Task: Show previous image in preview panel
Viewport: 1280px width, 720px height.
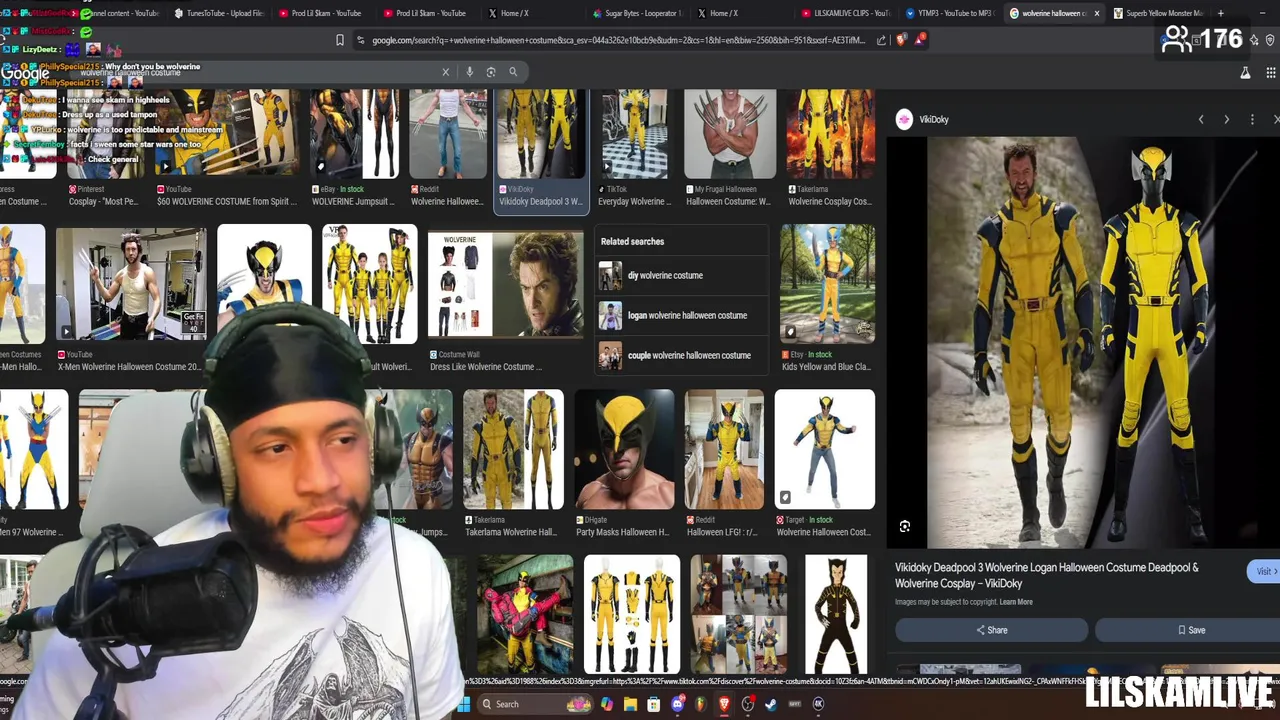Action: (1201, 119)
